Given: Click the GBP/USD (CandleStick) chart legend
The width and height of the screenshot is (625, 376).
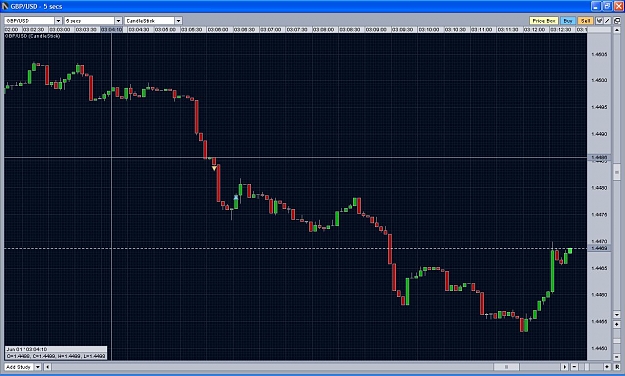Looking at the screenshot, I should click(33, 36).
